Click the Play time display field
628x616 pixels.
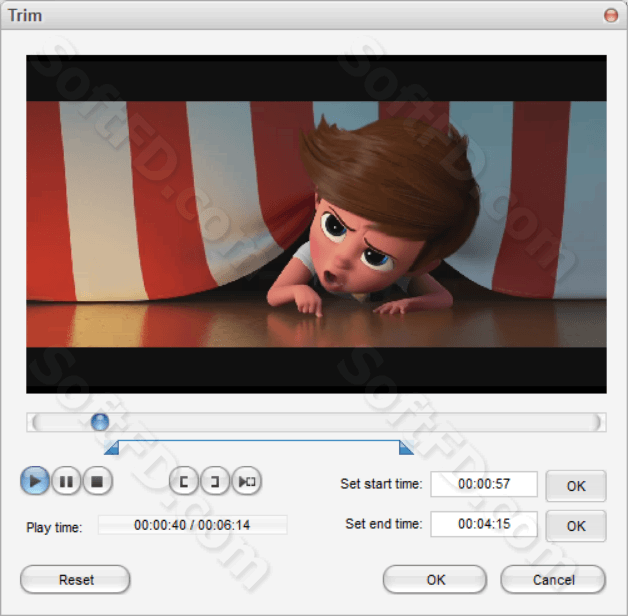tap(193, 525)
